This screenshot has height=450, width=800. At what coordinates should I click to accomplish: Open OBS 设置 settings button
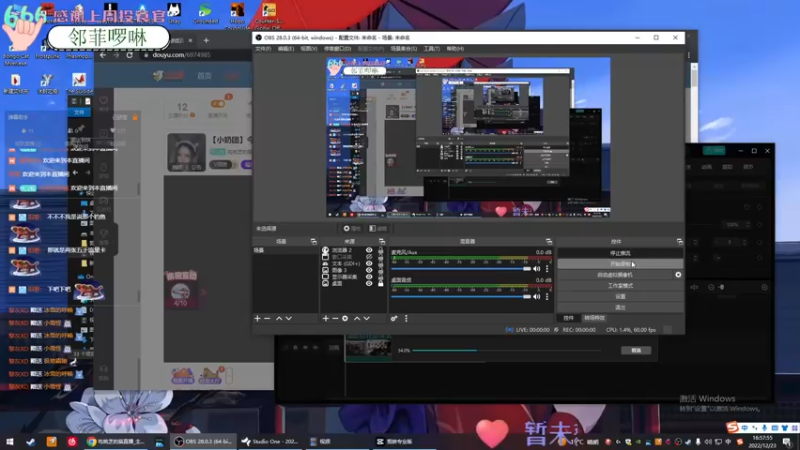(x=620, y=296)
